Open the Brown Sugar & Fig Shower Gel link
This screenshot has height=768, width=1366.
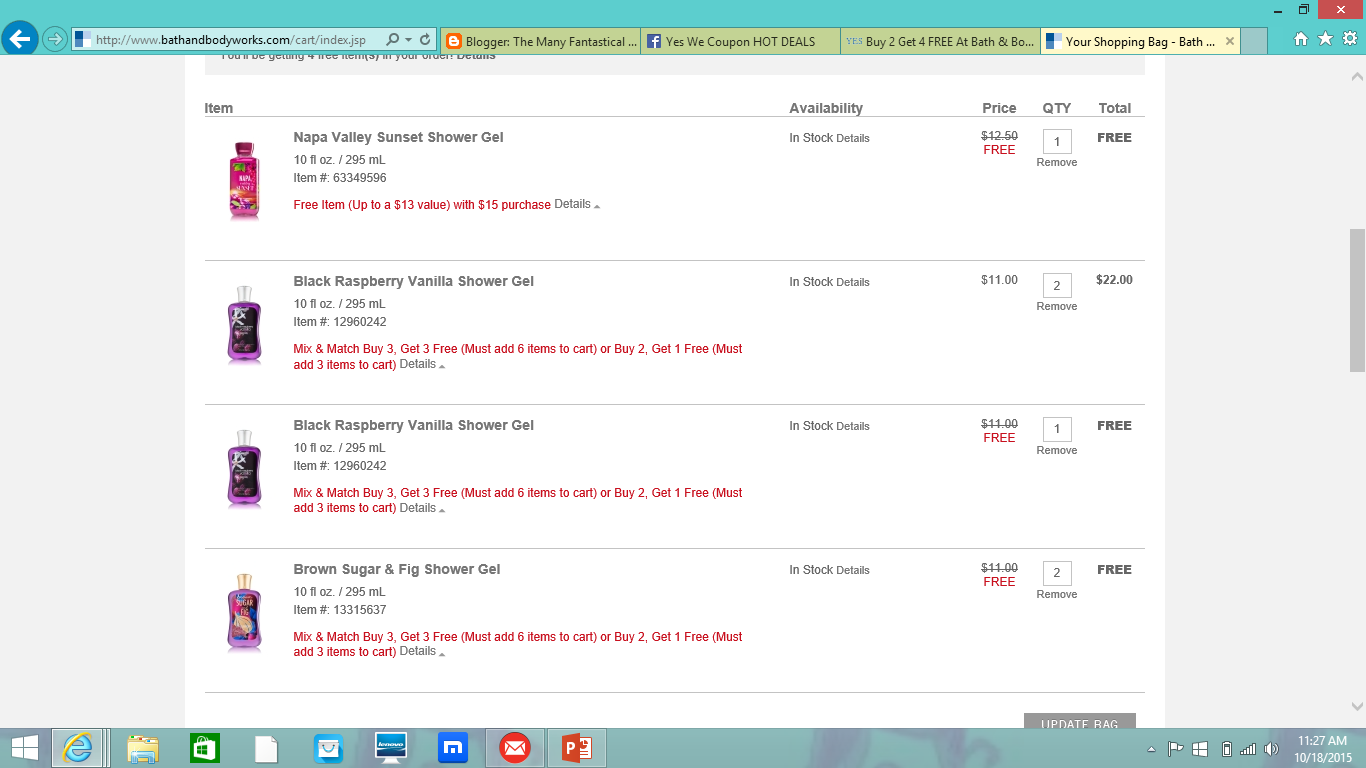[x=396, y=569]
